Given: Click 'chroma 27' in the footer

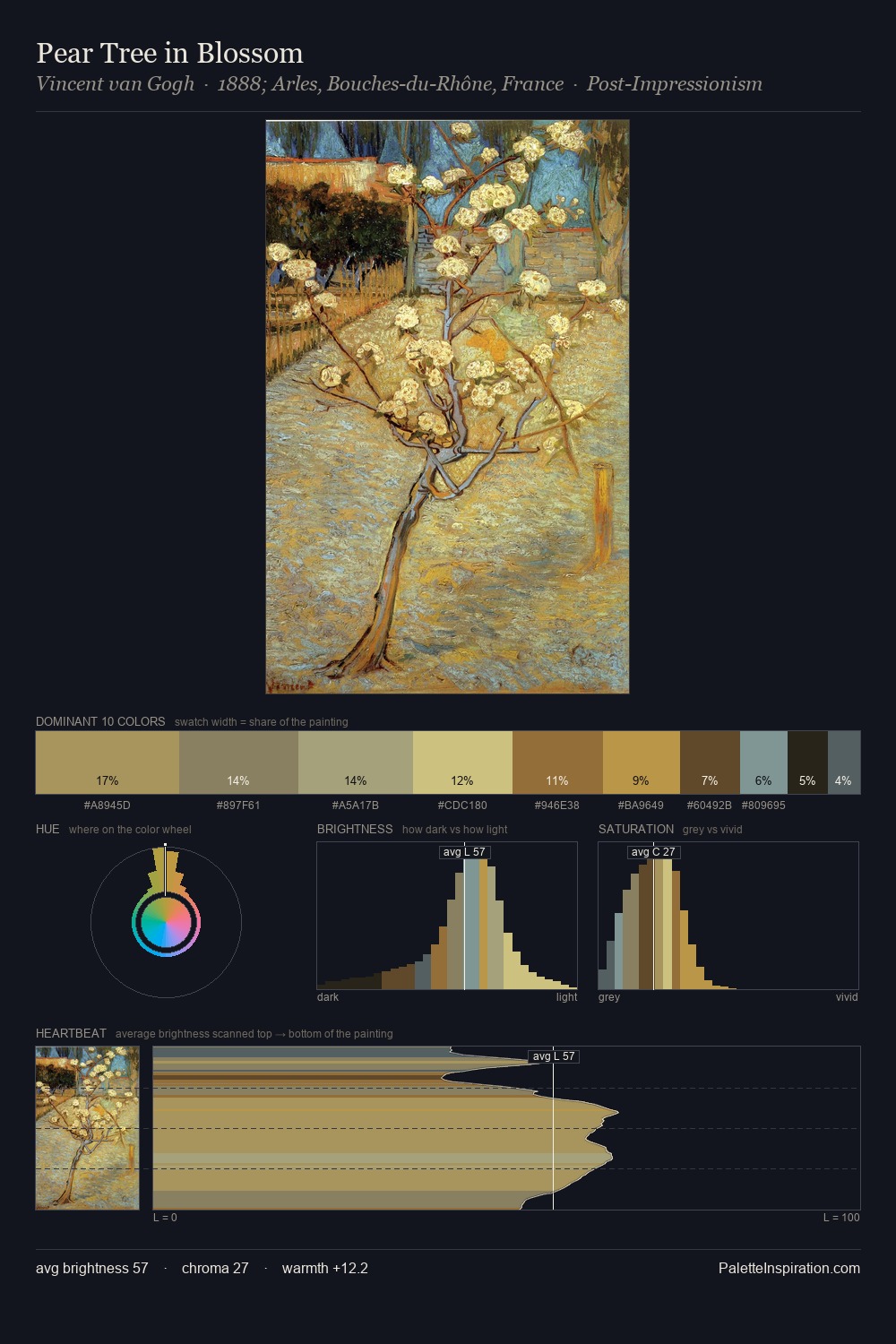Looking at the screenshot, I should (x=215, y=1268).
